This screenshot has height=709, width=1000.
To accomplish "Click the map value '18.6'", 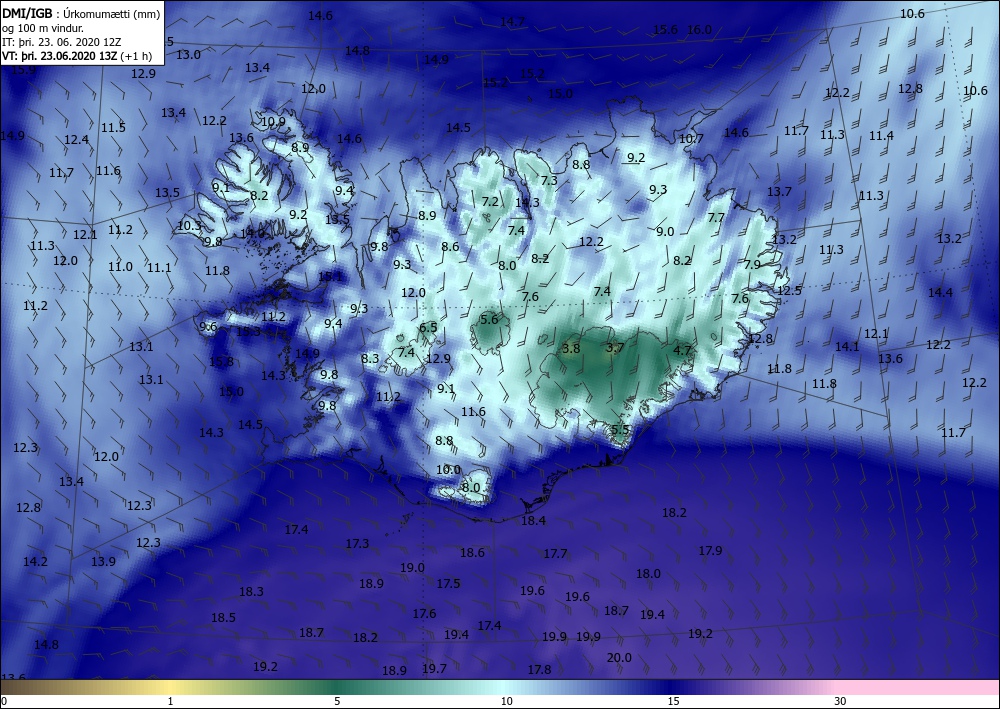I will pos(473,552).
